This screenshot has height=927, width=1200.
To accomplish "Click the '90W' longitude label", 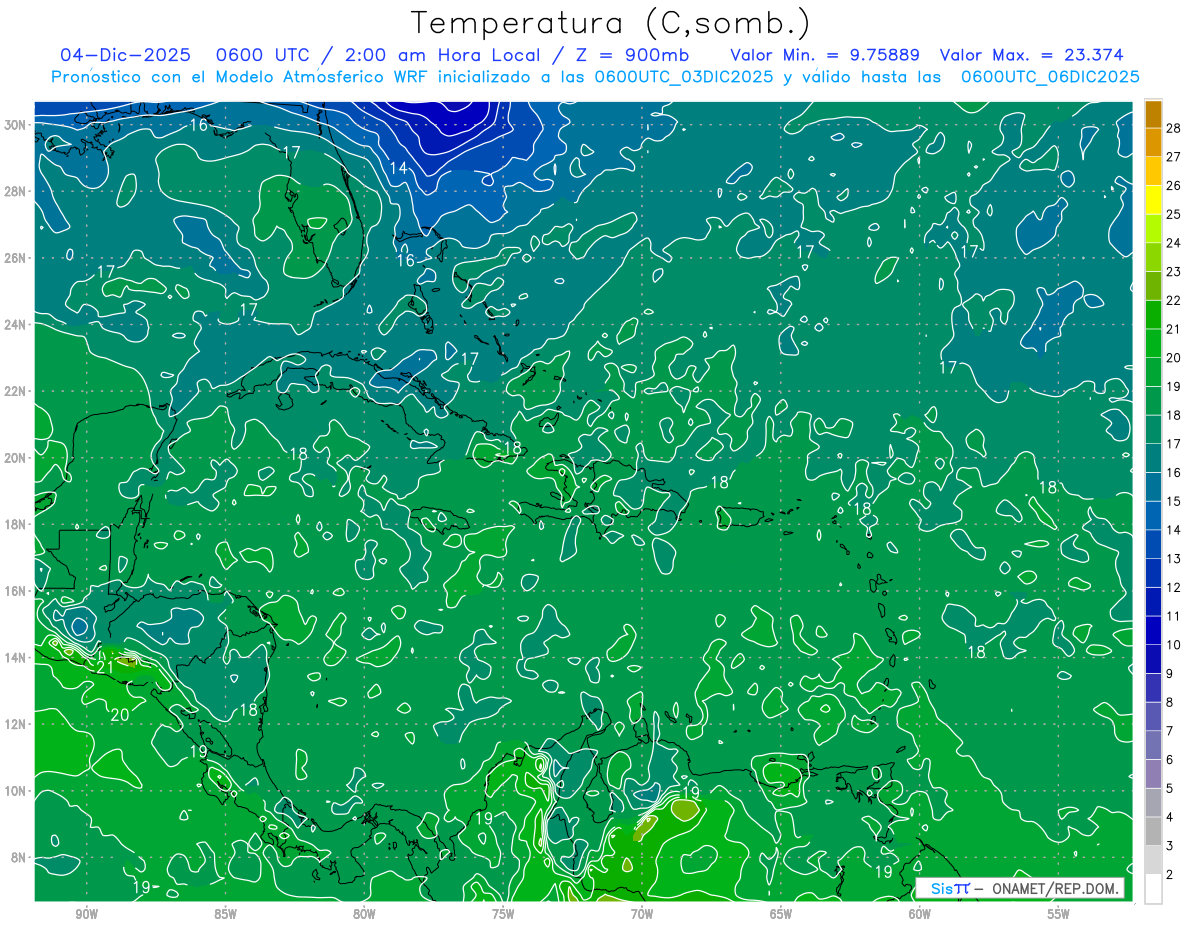I will tap(86, 914).
